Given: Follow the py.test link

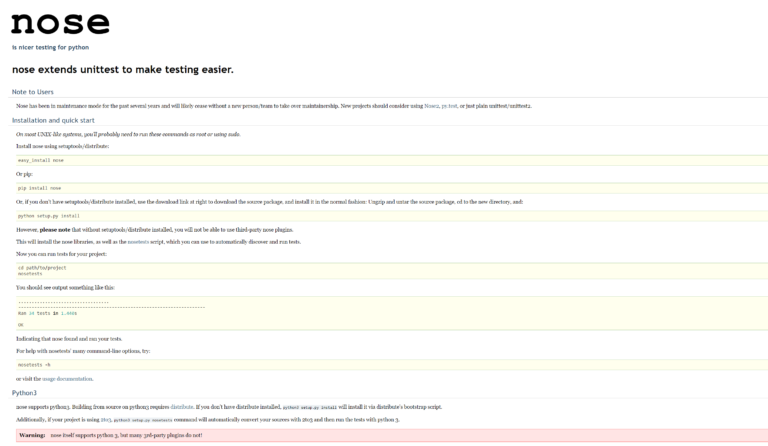Looking at the screenshot, I should tap(449, 106).
